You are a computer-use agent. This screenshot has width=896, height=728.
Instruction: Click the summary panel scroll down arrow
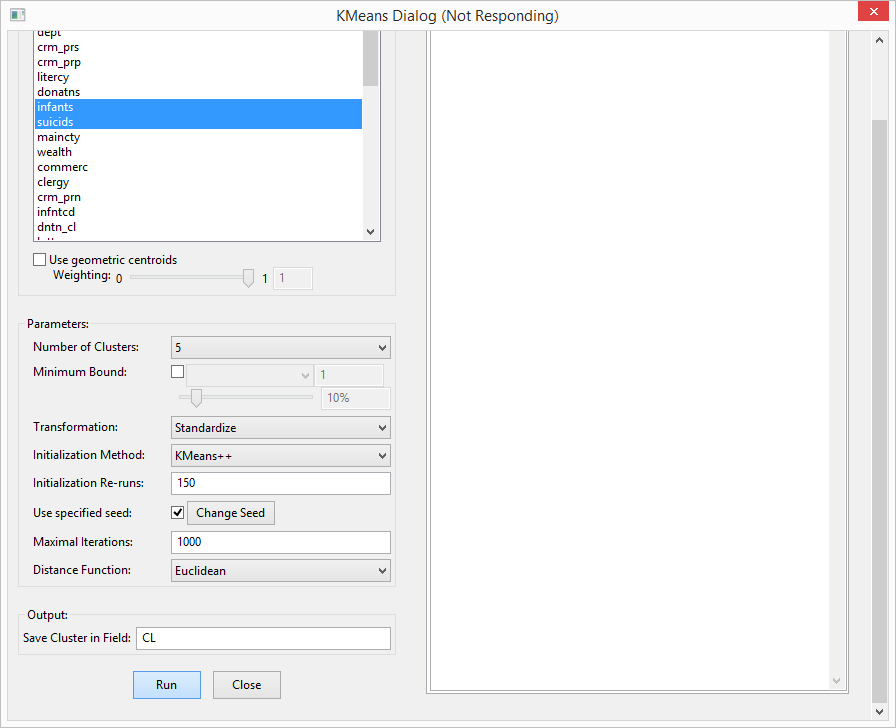tap(837, 681)
